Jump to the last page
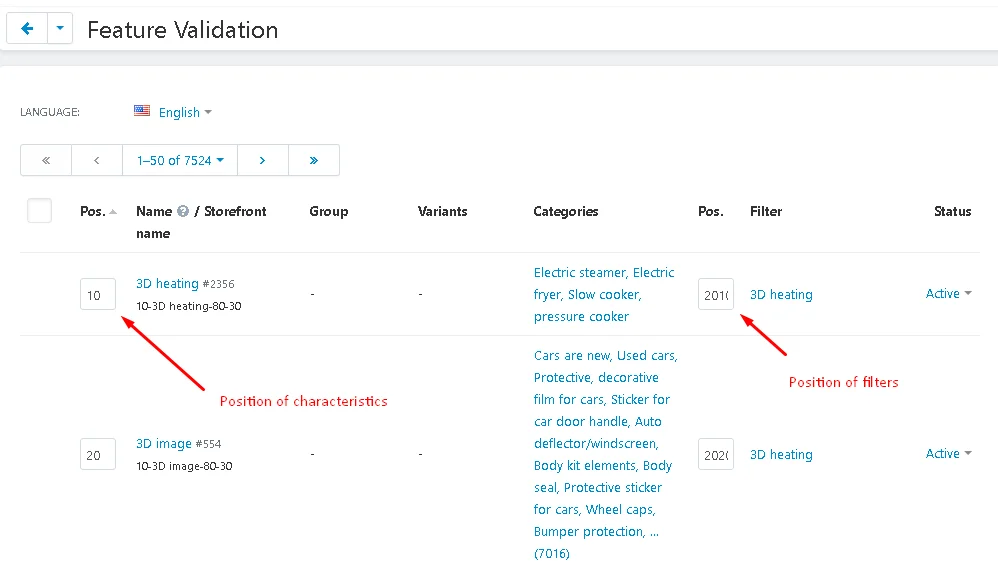Screen dimensions: 998x570 (314, 160)
